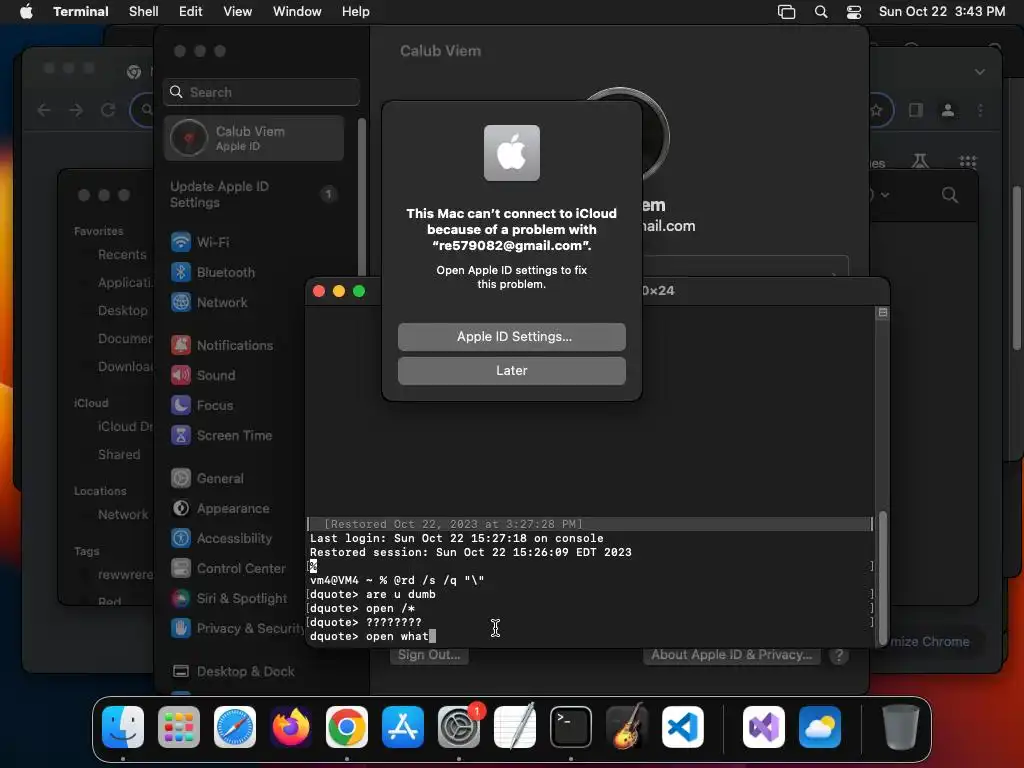The image size is (1024, 768).
Task: Open Finder from the Dock
Action: (x=123, y=727)
